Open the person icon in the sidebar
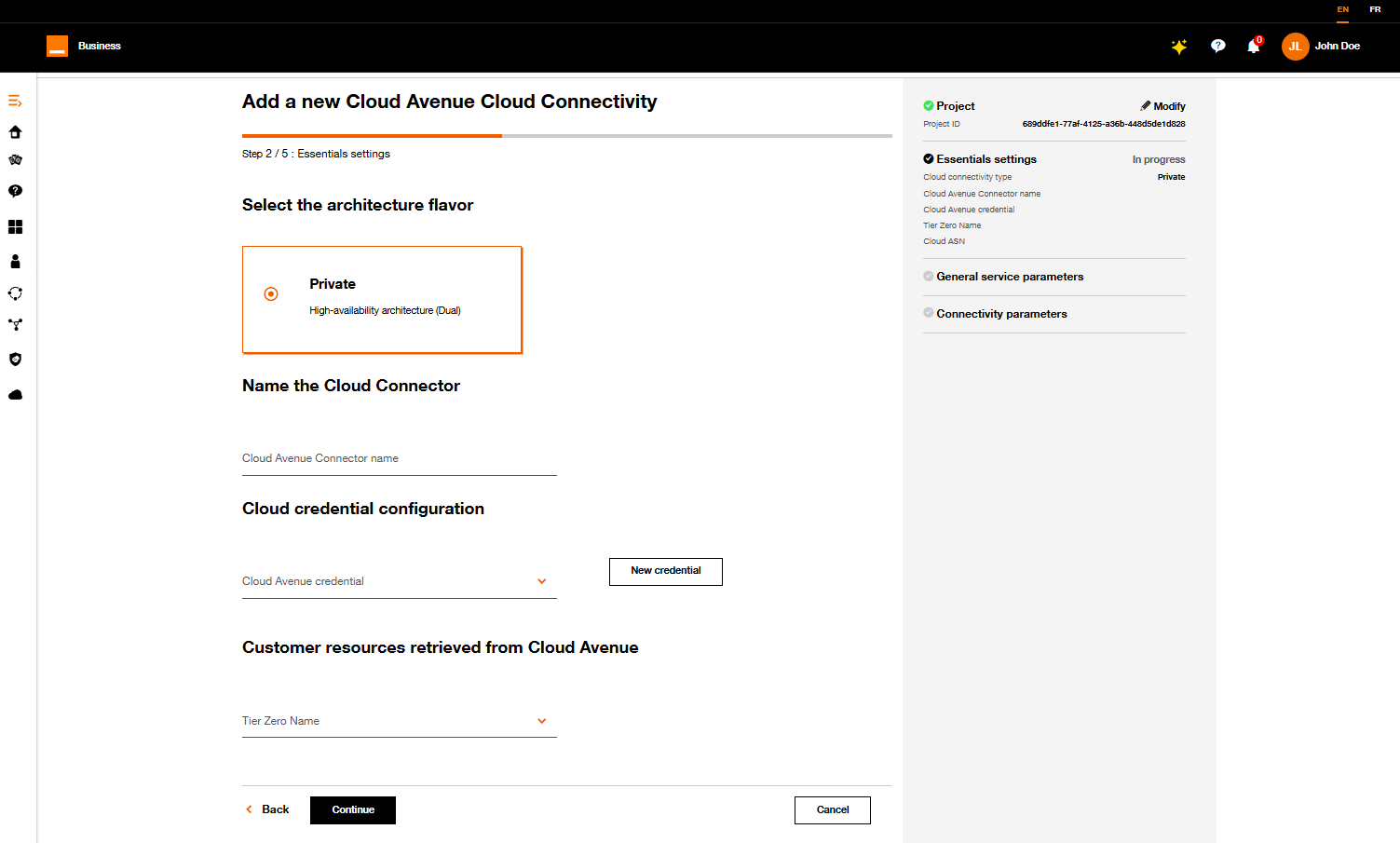1400x843 pixels. tap(15, 262)
